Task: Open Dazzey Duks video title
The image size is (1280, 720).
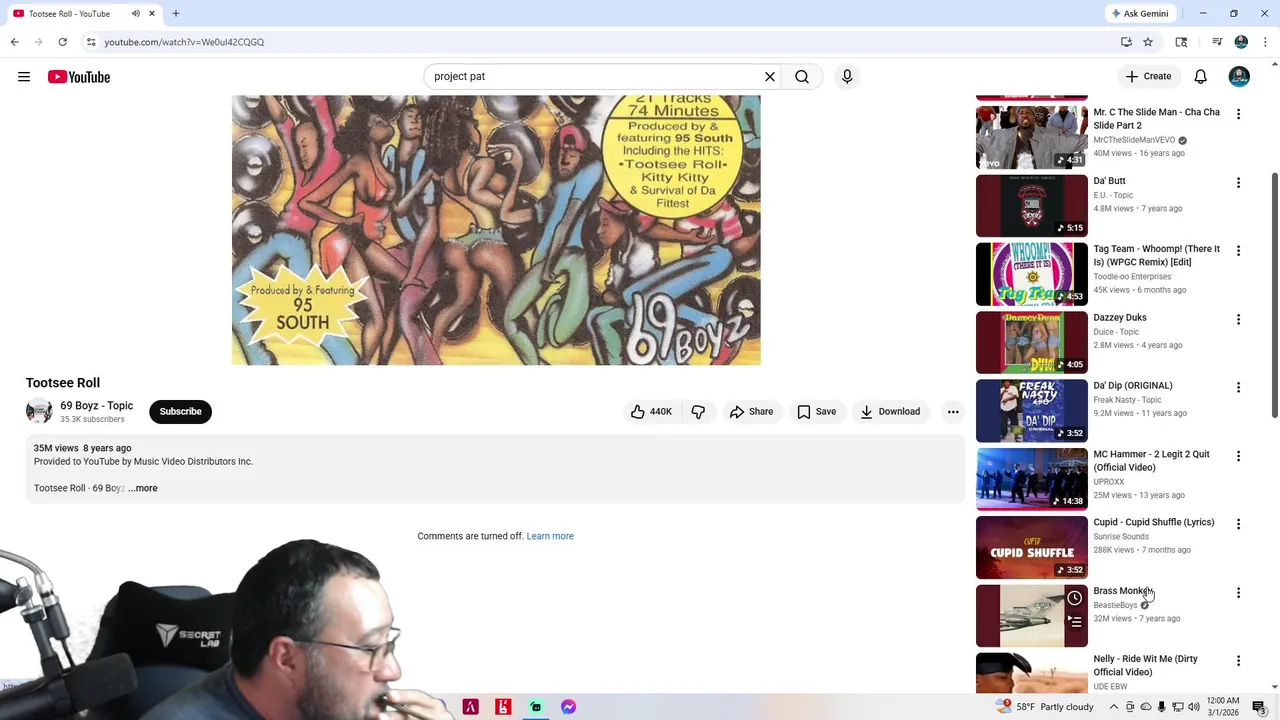Action: pyautogui.click(x=1120, y=318)
